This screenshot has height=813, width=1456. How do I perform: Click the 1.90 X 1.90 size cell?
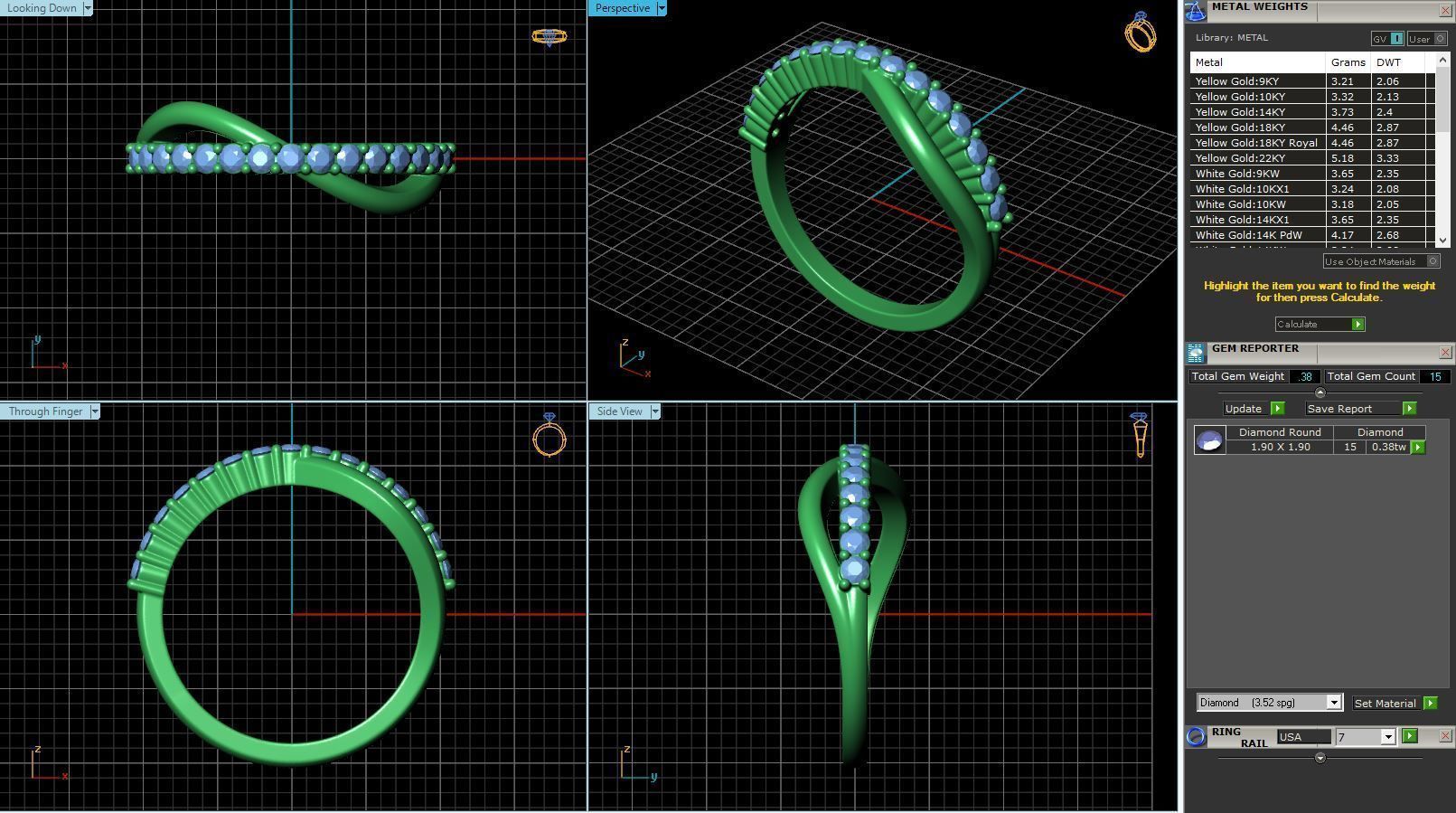tap(1280, 448)
